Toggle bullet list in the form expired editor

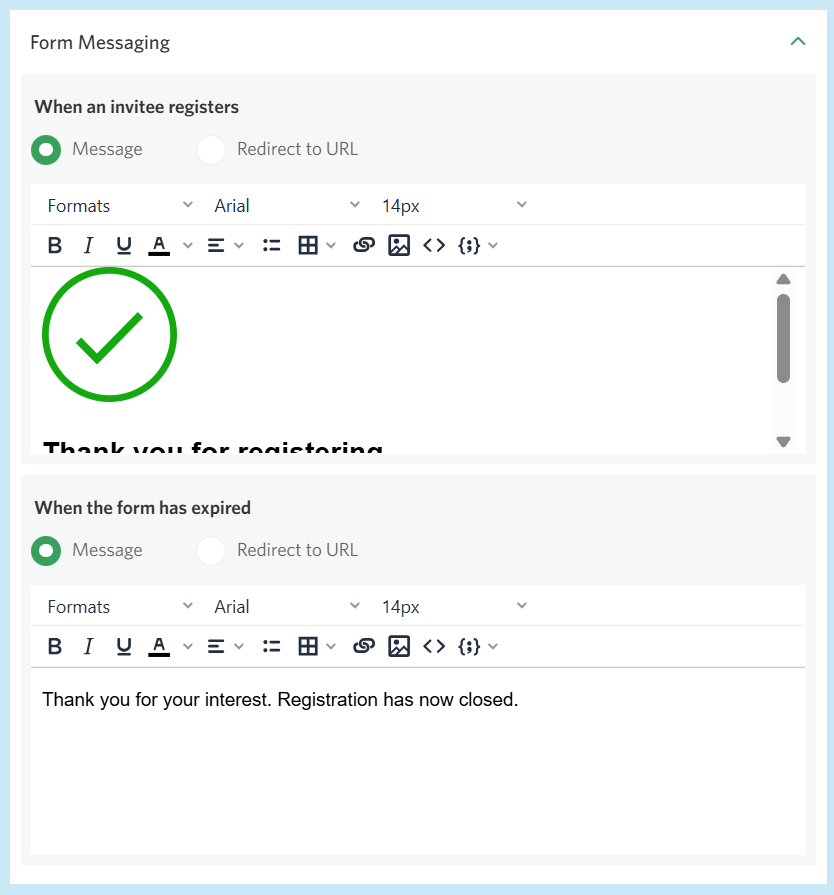[271, 647]
